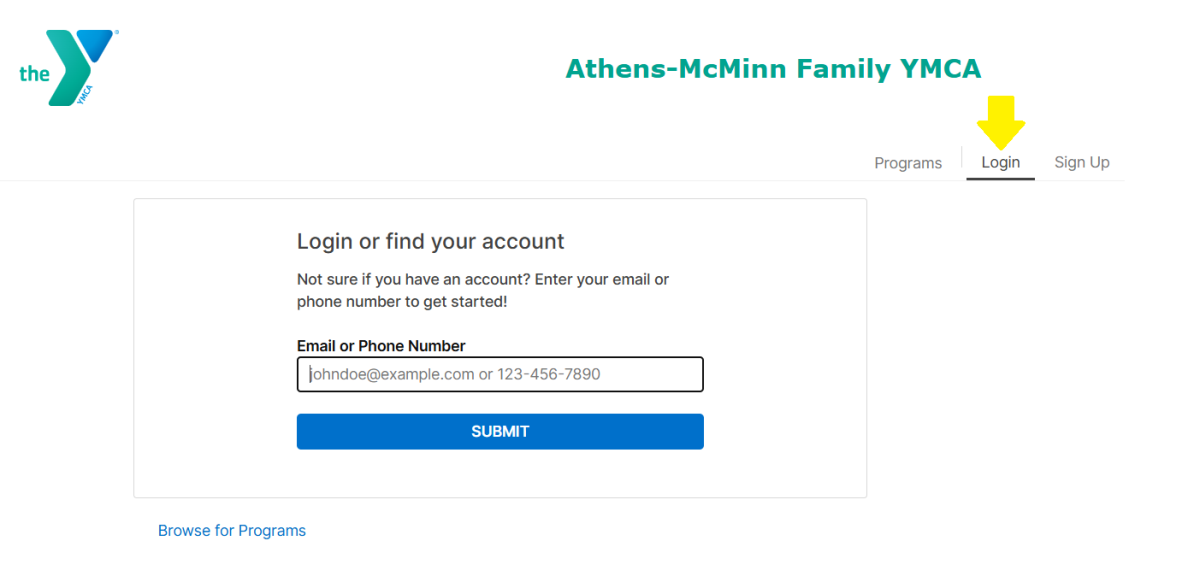Follow the Browse for Programs link

click(232, 531)
